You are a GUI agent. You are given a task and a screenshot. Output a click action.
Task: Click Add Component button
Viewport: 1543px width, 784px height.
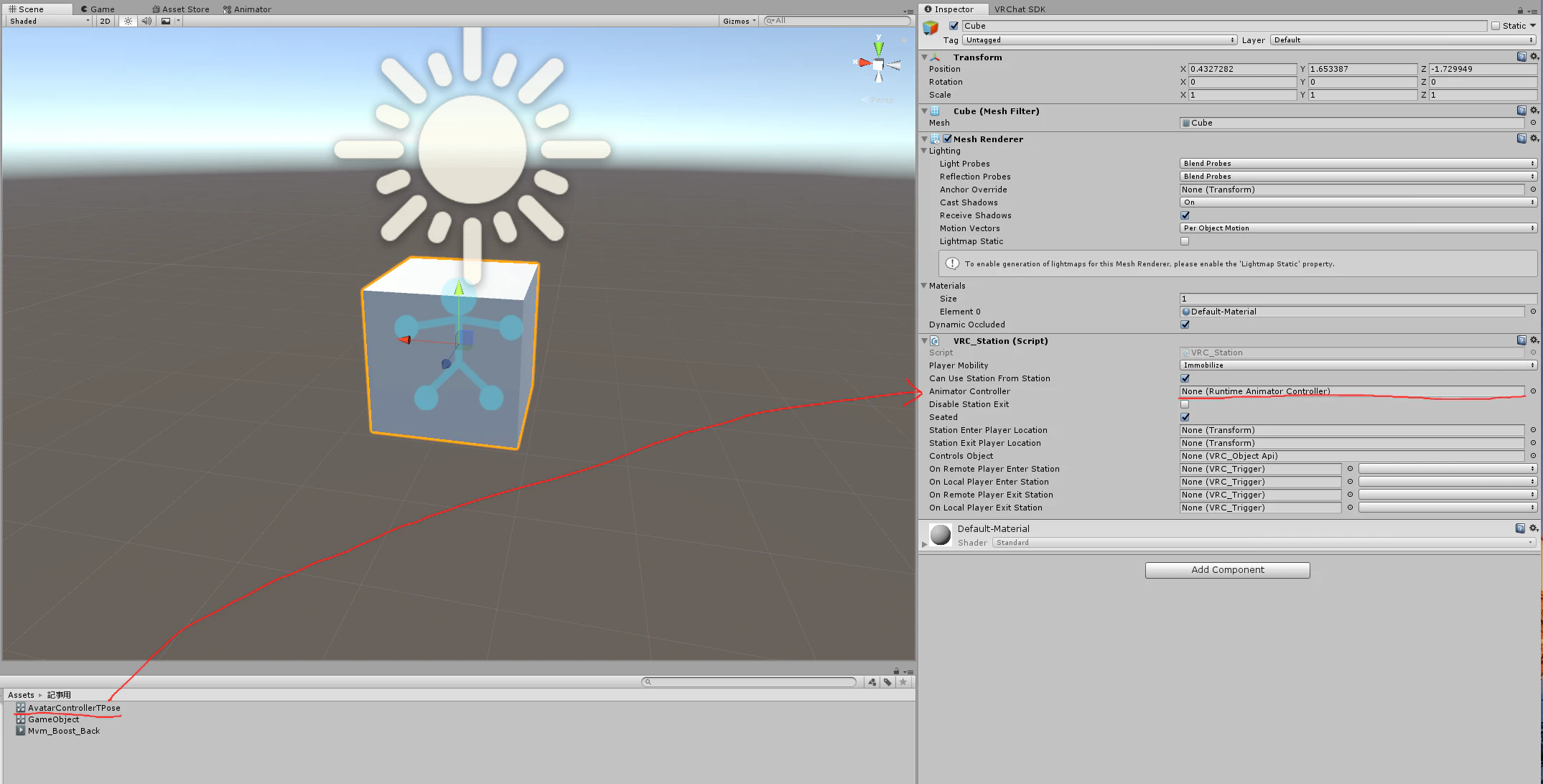coord(1227,570)
